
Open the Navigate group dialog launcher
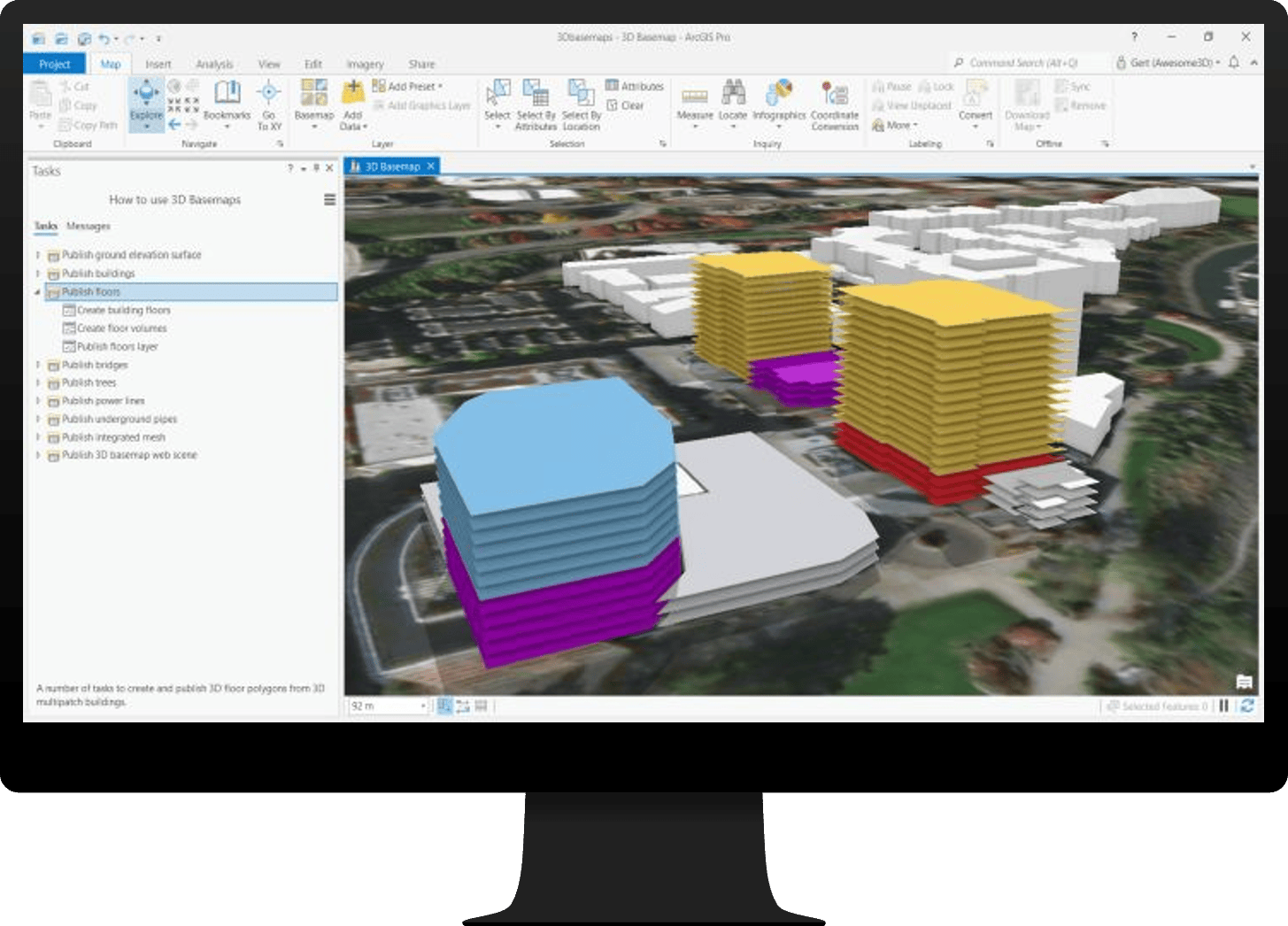tap(280, 143)
